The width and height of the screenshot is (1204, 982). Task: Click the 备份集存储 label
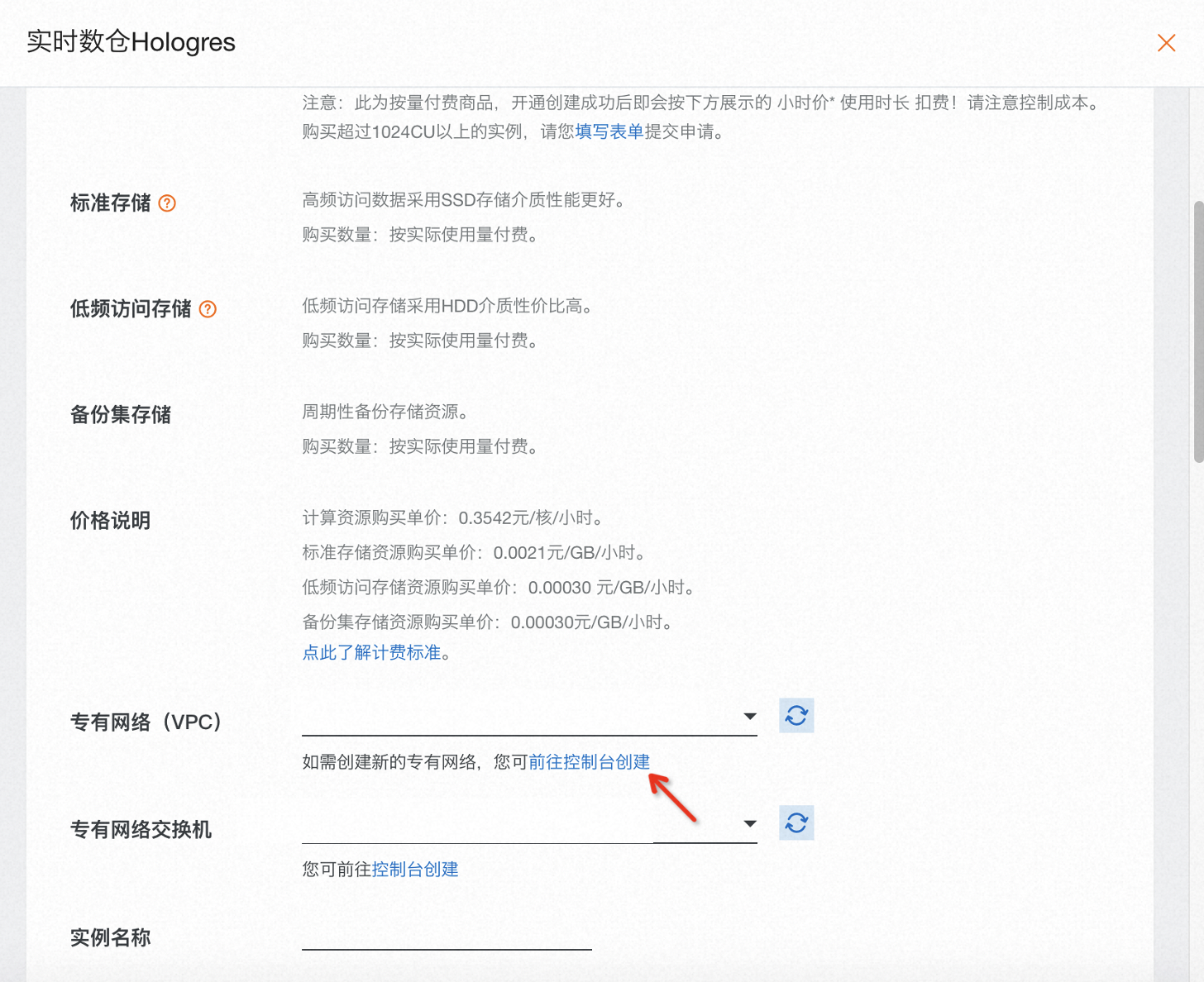pyautogui.click(x=121, y=415)
